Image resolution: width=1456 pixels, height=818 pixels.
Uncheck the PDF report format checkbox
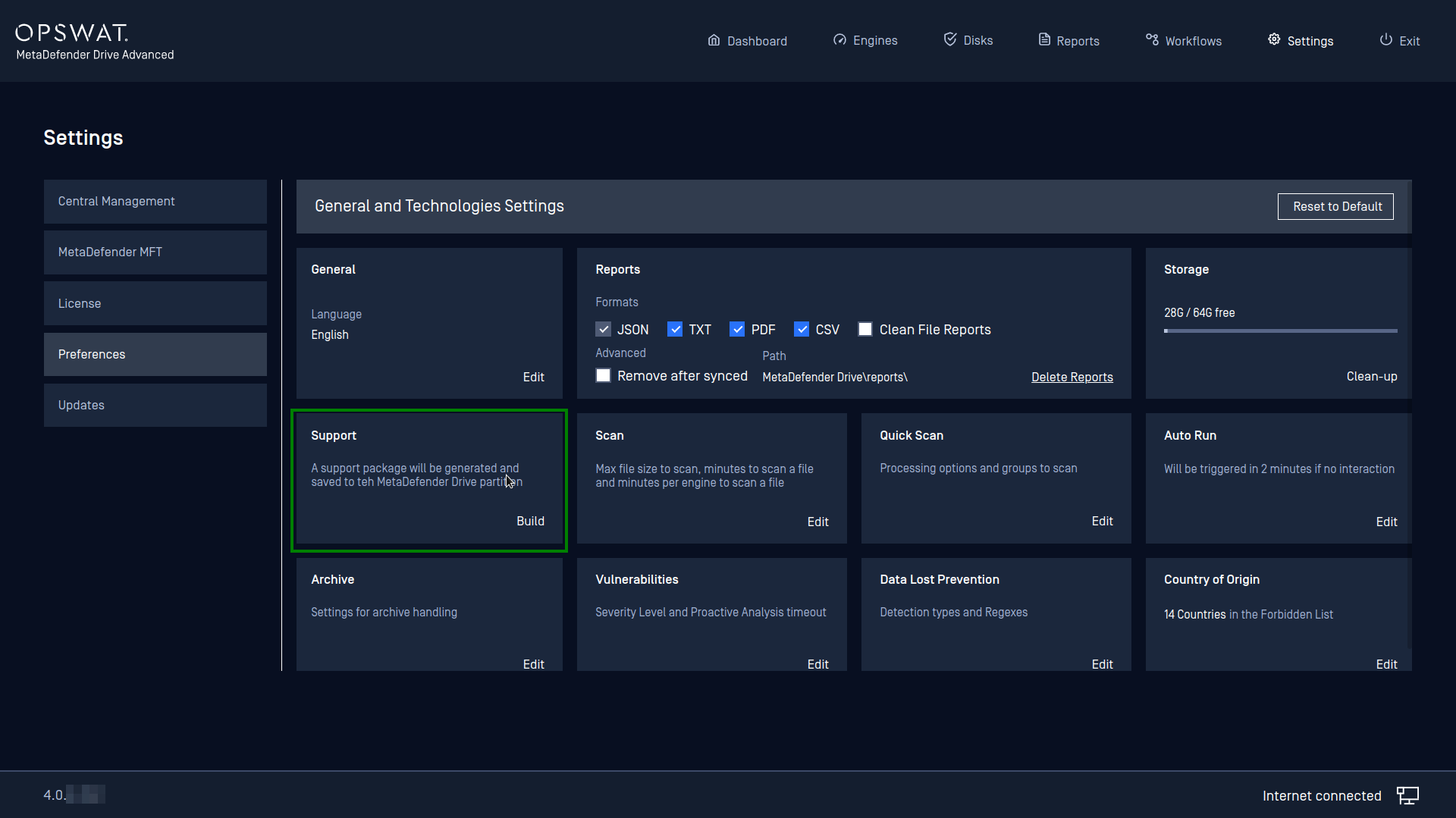[x=737, y=329]
